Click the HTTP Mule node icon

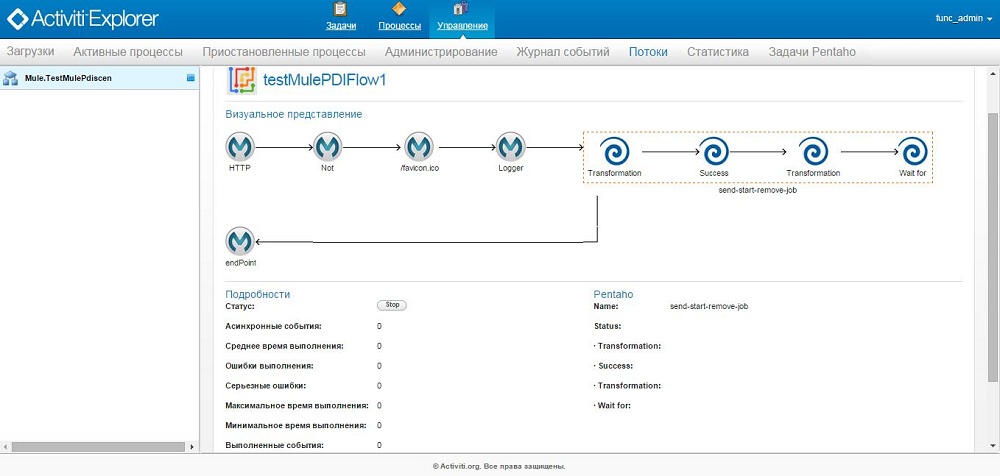coord(240,148)
